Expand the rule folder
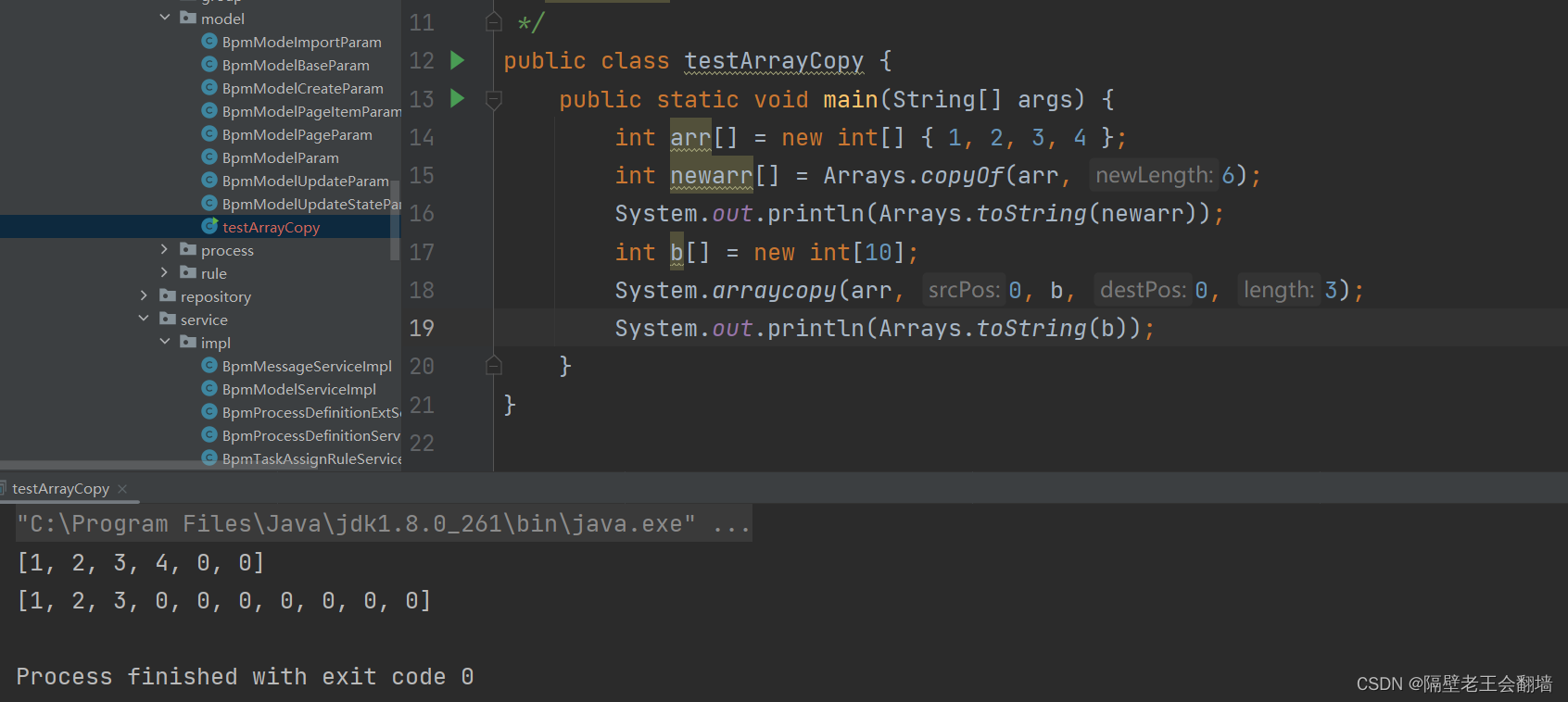Screen dimensions: 1568x702 165,272
